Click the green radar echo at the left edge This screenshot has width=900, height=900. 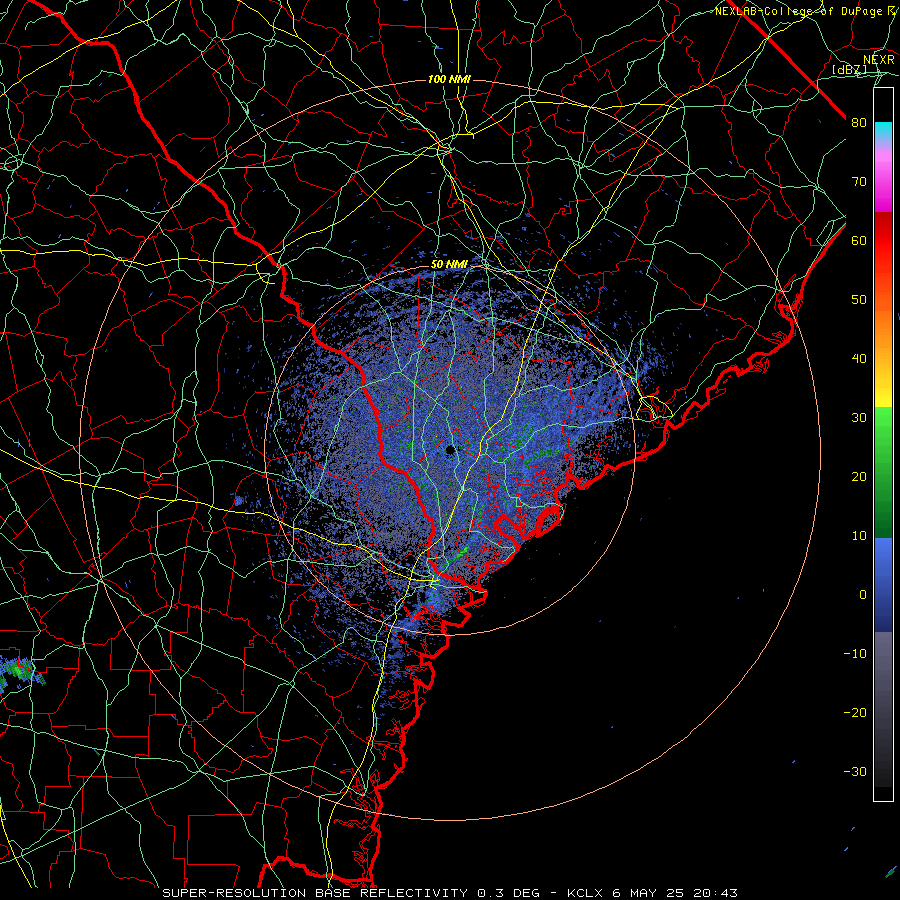pyautogui.click(x=17, y=670)
